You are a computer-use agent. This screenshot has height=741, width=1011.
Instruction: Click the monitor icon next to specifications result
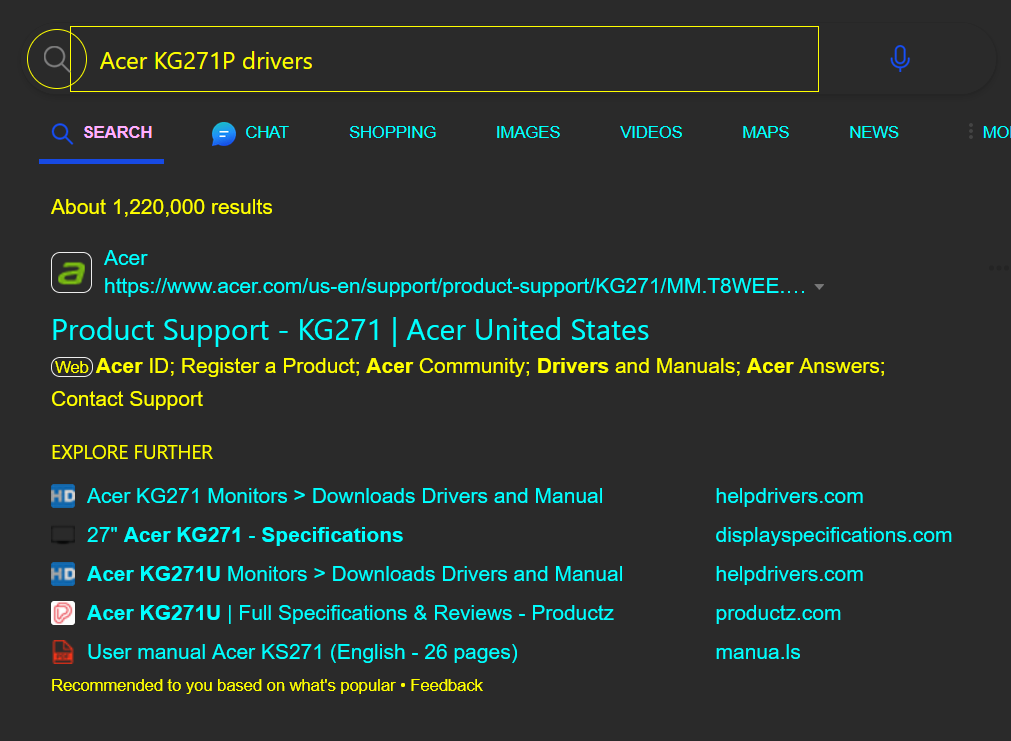62,534
